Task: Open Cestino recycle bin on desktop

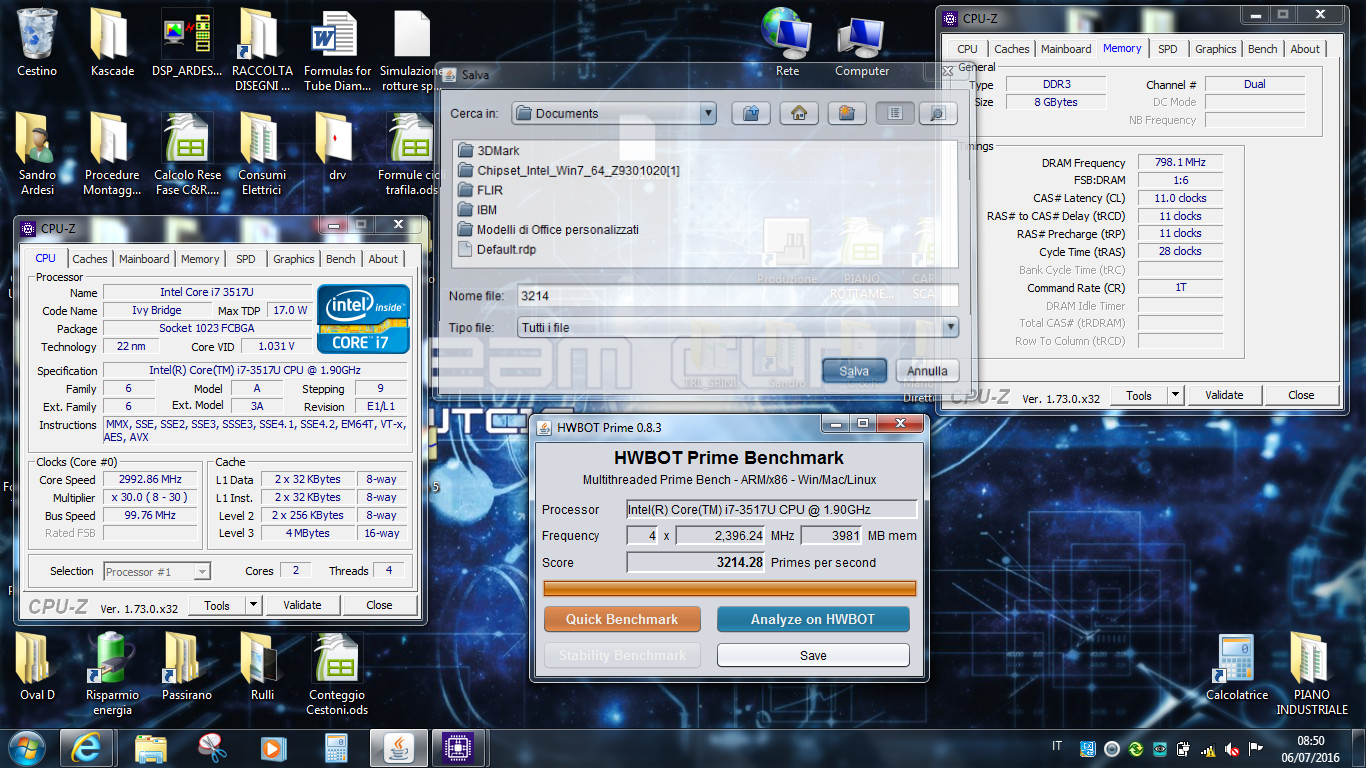Action: coord(37,43)
